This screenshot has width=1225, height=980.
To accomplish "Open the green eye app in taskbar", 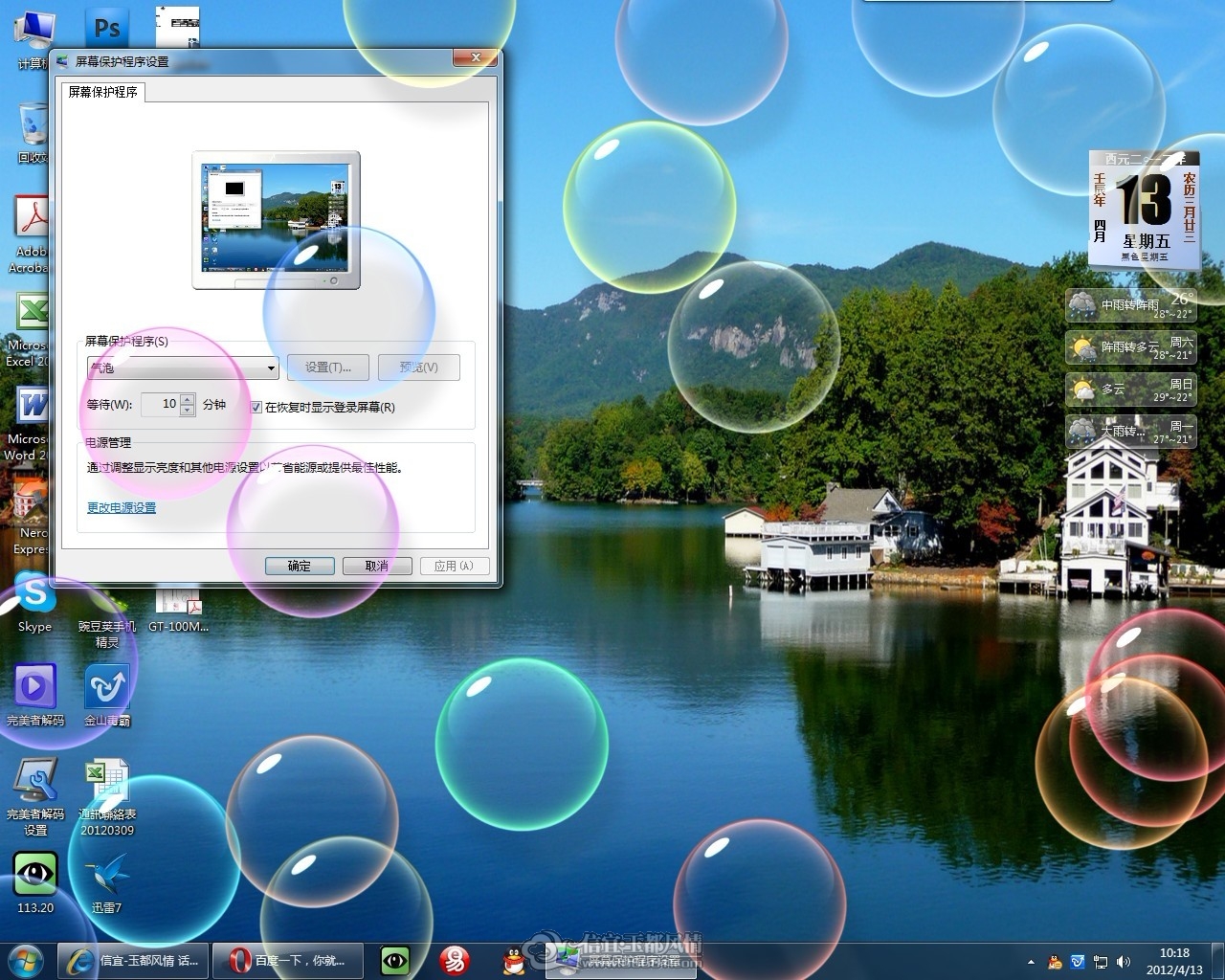I will click(395, 960).
